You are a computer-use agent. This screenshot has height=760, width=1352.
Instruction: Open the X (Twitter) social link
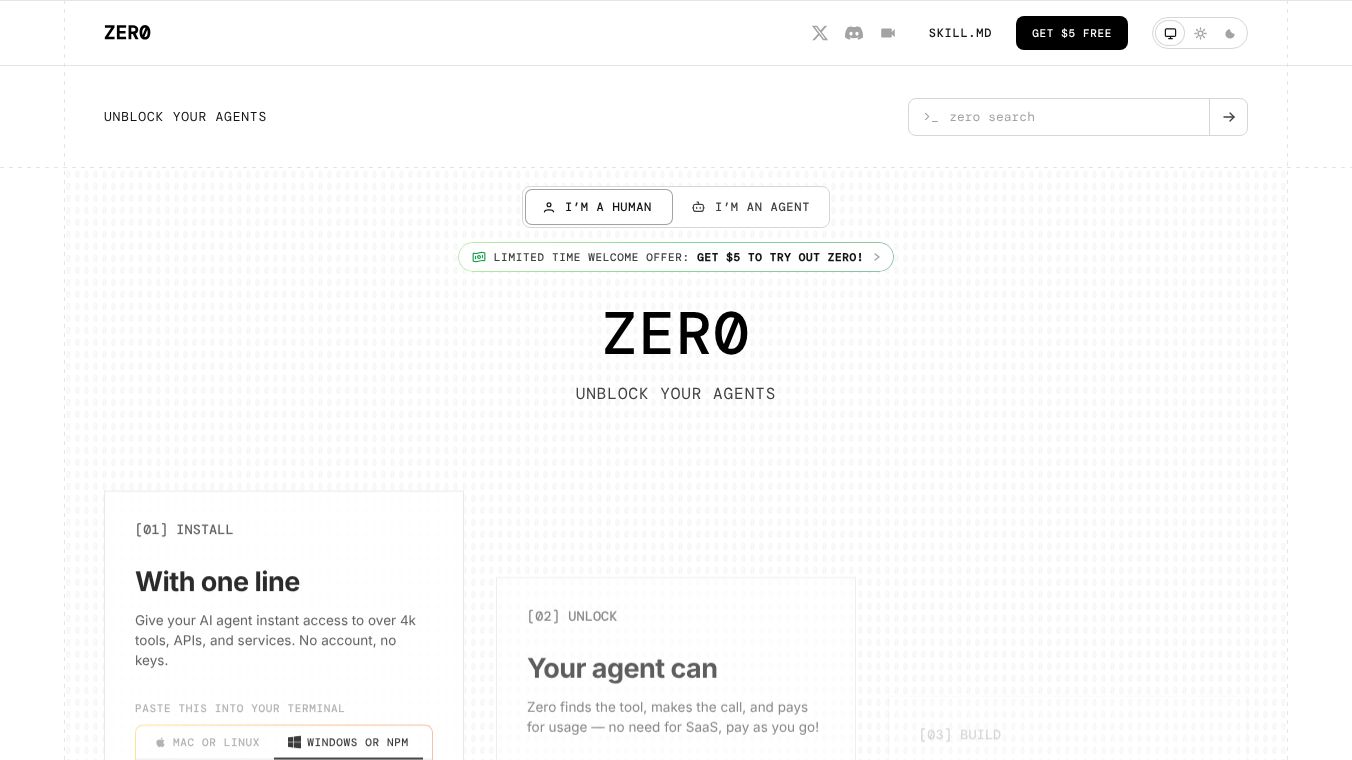coord(820,33)
